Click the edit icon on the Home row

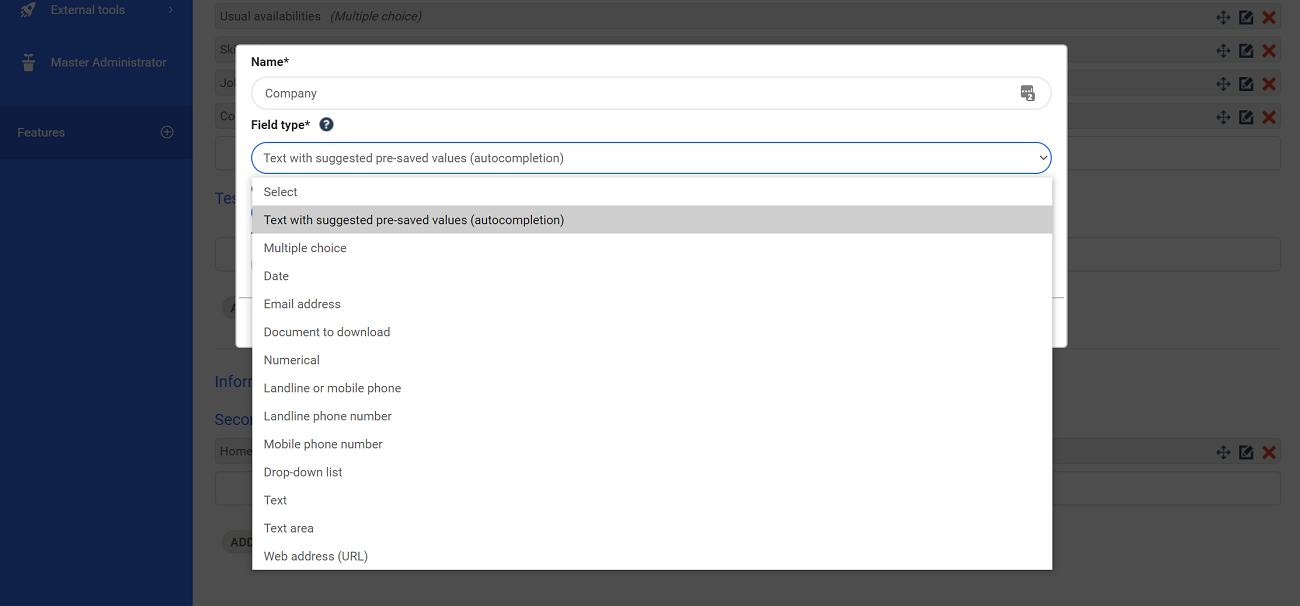pyautogui.click(x=1245, y=451)
